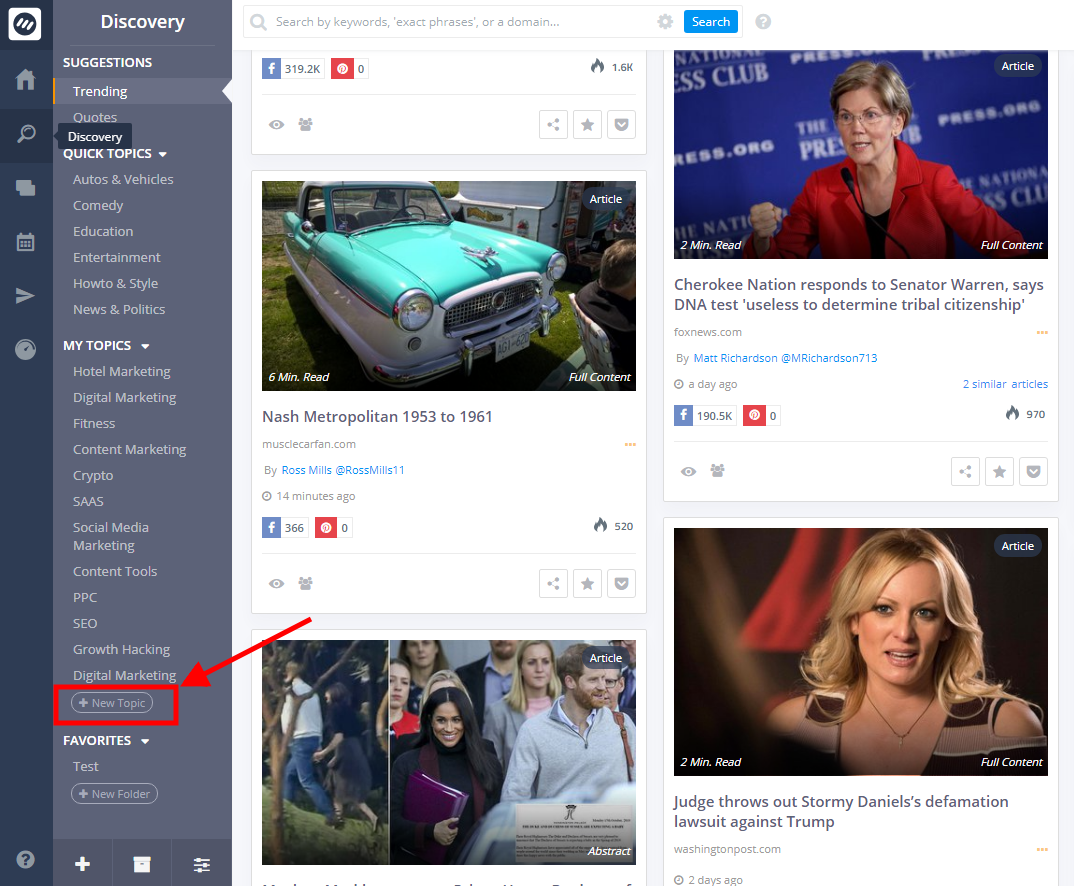The width and height of the screenshot is (1074, 886).
Task: Toggle the eye preview on the 319.2K card
Action: pos(276,125)
